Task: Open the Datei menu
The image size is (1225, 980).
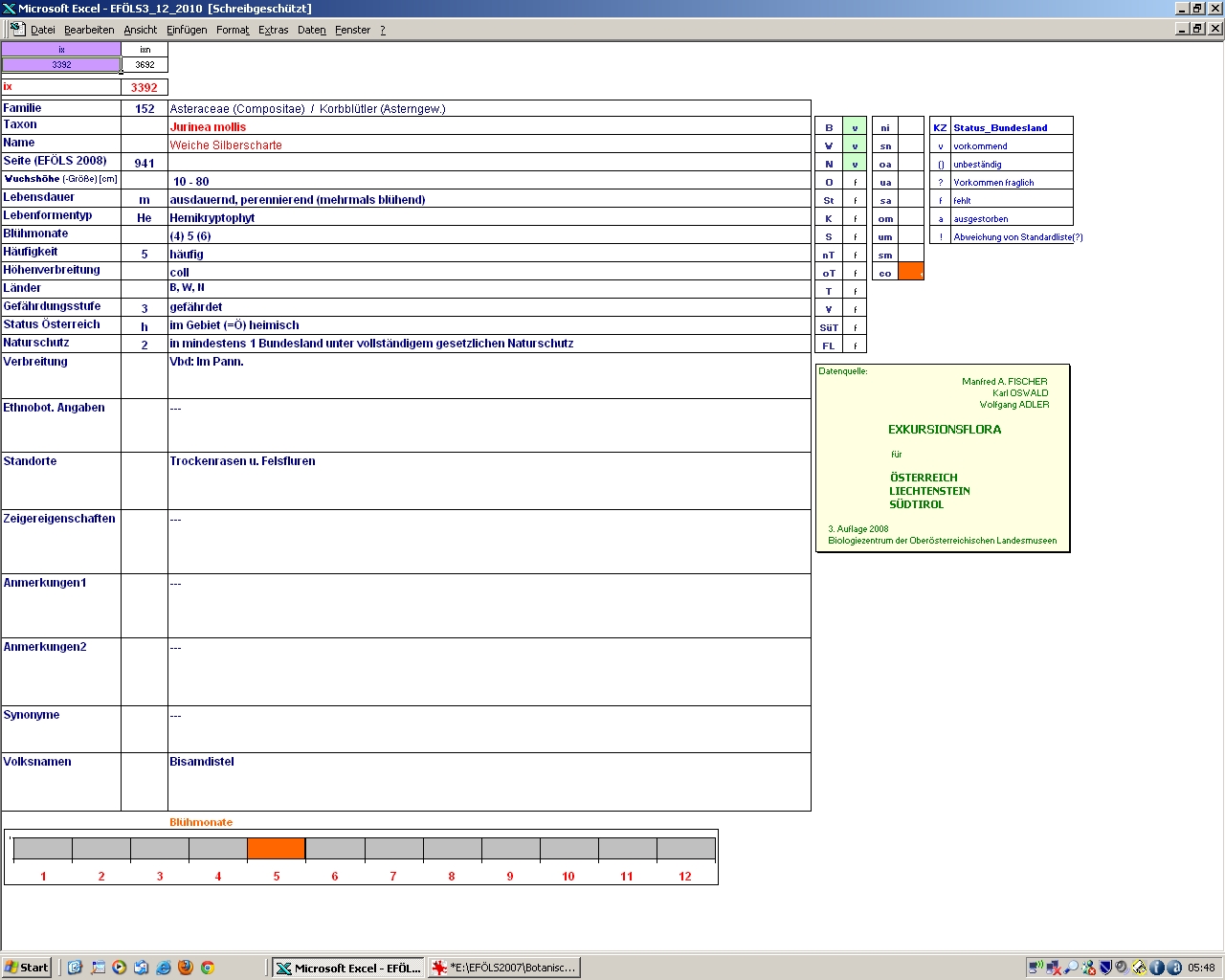Action: coord(42,30)
